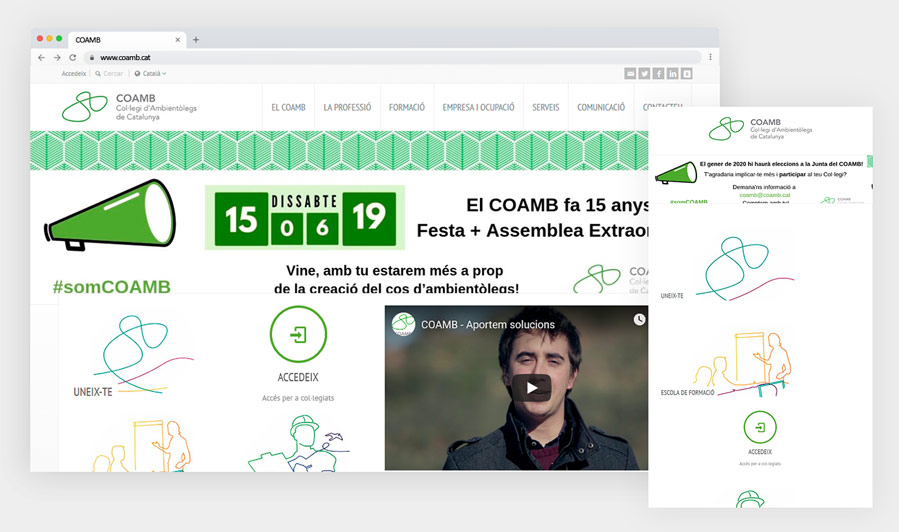Viewport: 899px width, 532px height.
Task: Open the browser three-dot menu
Action: tap(710, 57)
